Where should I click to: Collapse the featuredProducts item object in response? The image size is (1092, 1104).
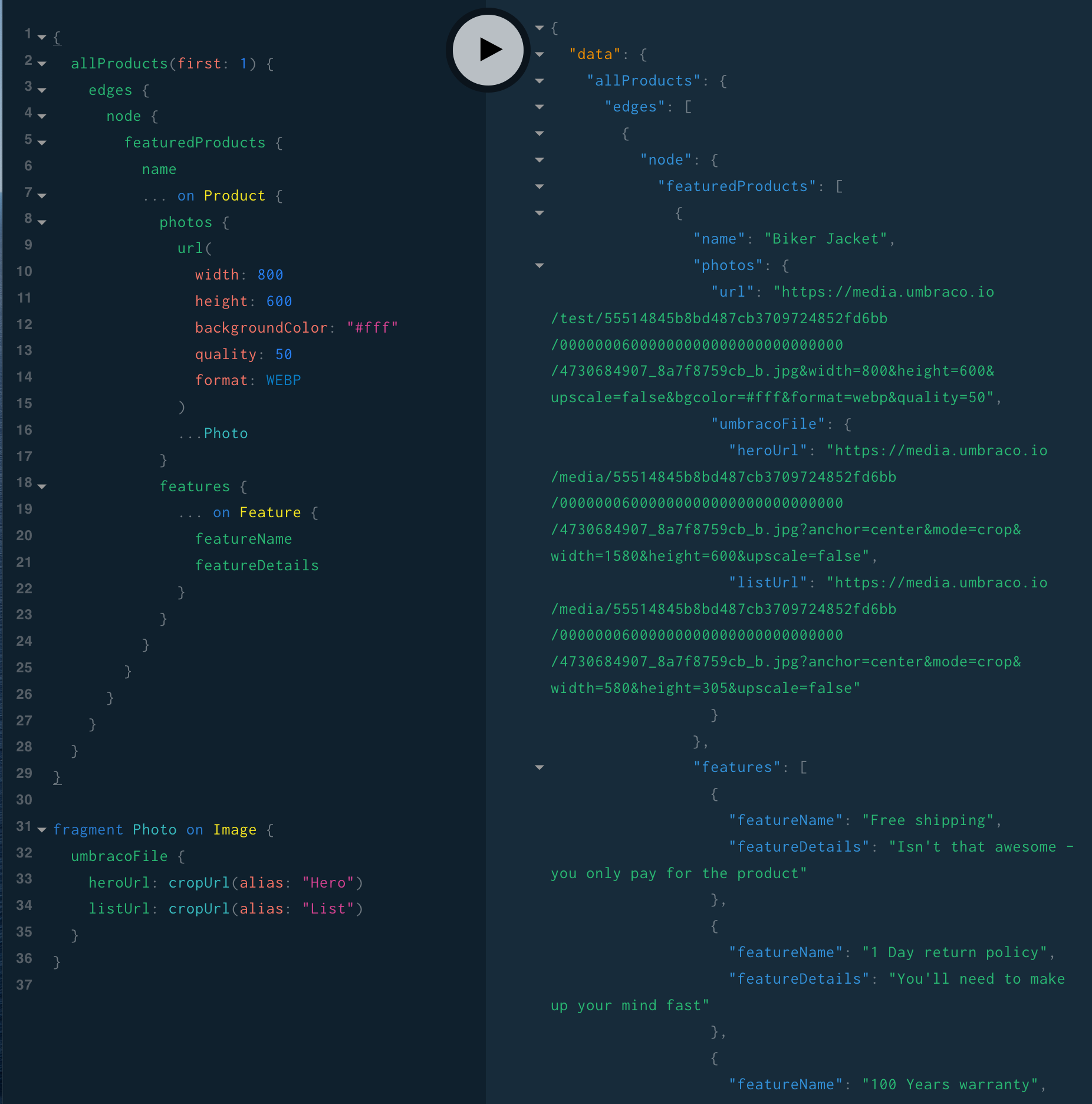tap(540, 213)
